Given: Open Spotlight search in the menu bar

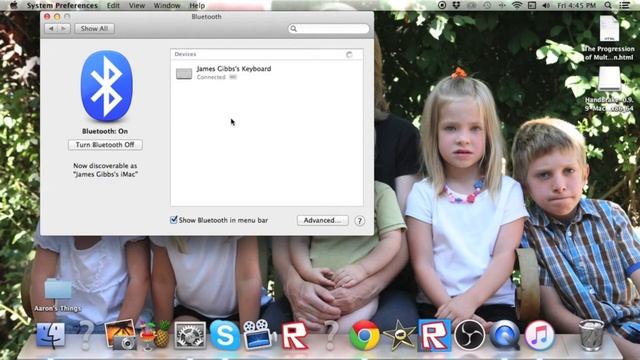Looking at the screenshot, I should pos(608,5).
